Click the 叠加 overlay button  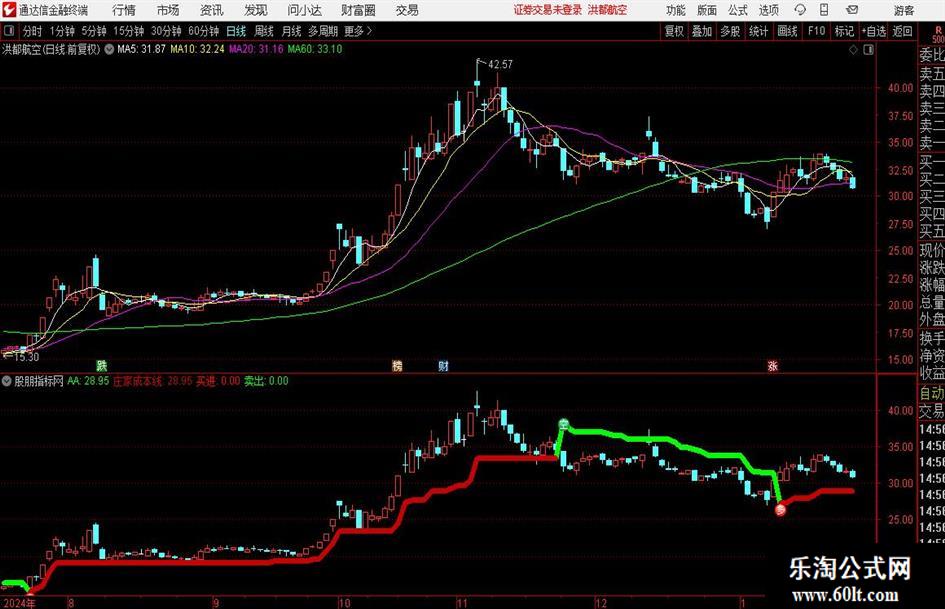pyautogui.click(x=702, y=31)
